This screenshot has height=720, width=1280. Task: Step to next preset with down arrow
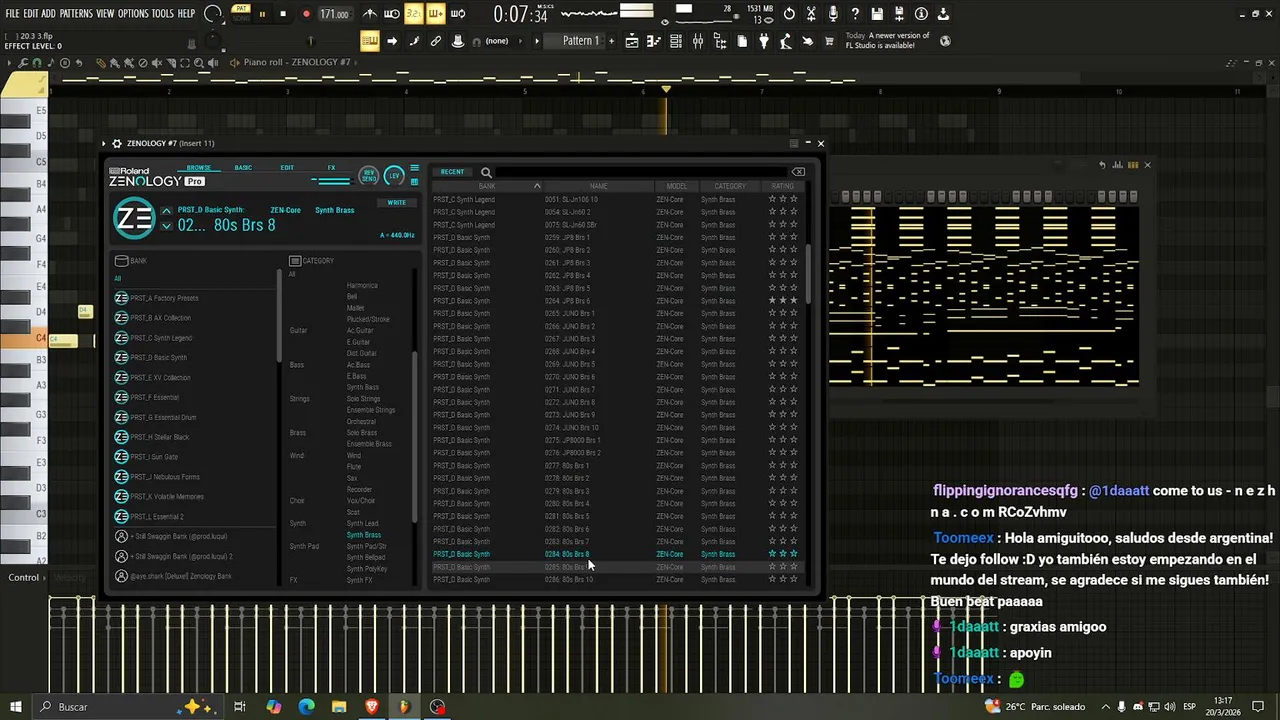point(166,226)
